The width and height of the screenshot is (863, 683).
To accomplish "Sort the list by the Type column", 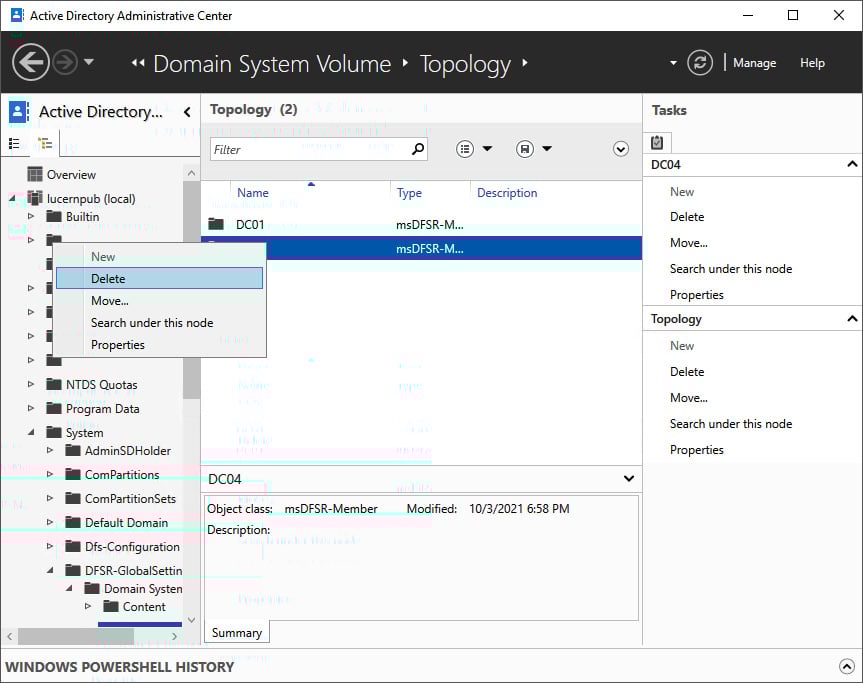I will [409, 193].
